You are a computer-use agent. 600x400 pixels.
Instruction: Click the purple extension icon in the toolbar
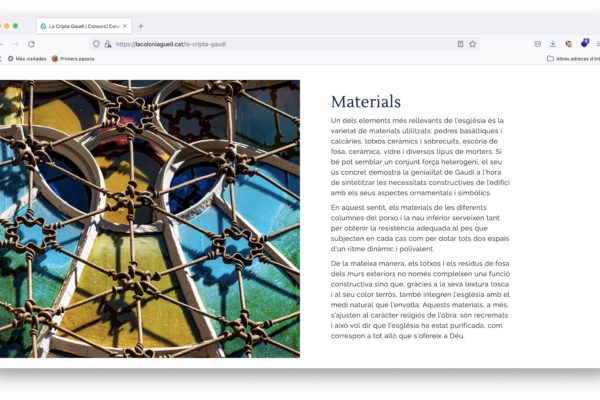[x=585, y=43]
